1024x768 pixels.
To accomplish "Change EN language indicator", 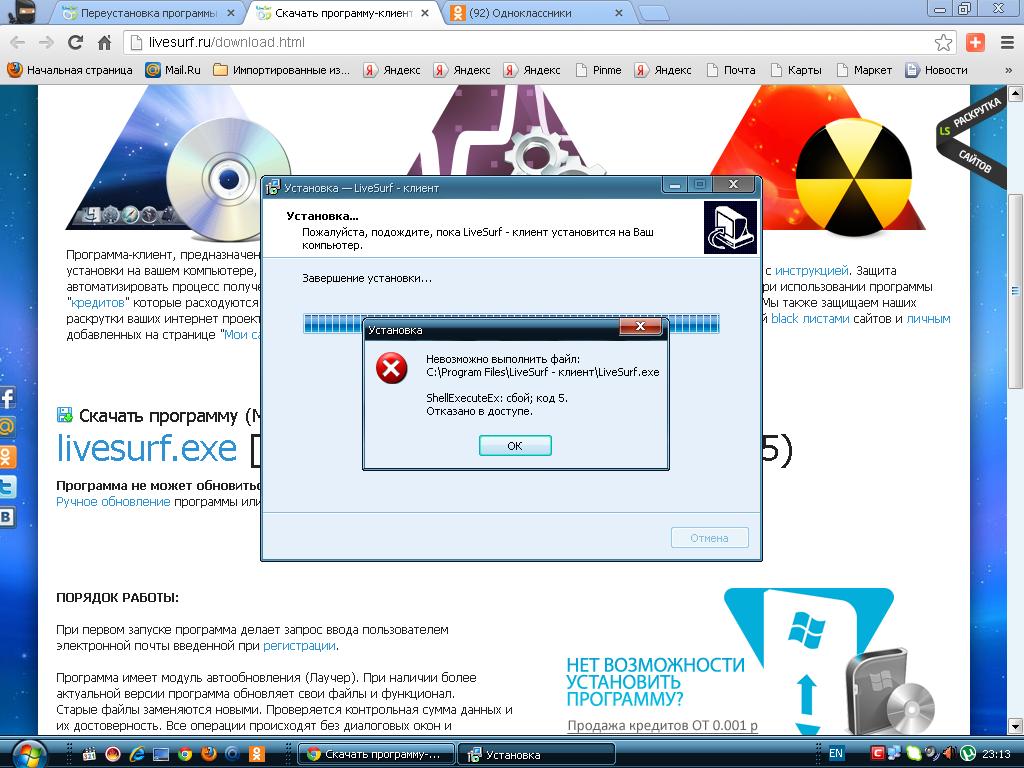I will click(x=836, y=754).
